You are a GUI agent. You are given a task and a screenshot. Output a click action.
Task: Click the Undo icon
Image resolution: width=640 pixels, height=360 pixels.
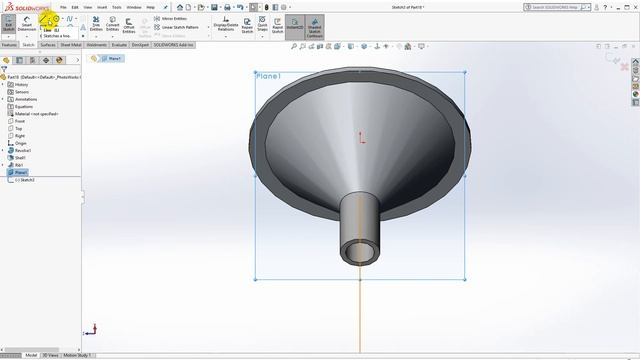[240, 7]
